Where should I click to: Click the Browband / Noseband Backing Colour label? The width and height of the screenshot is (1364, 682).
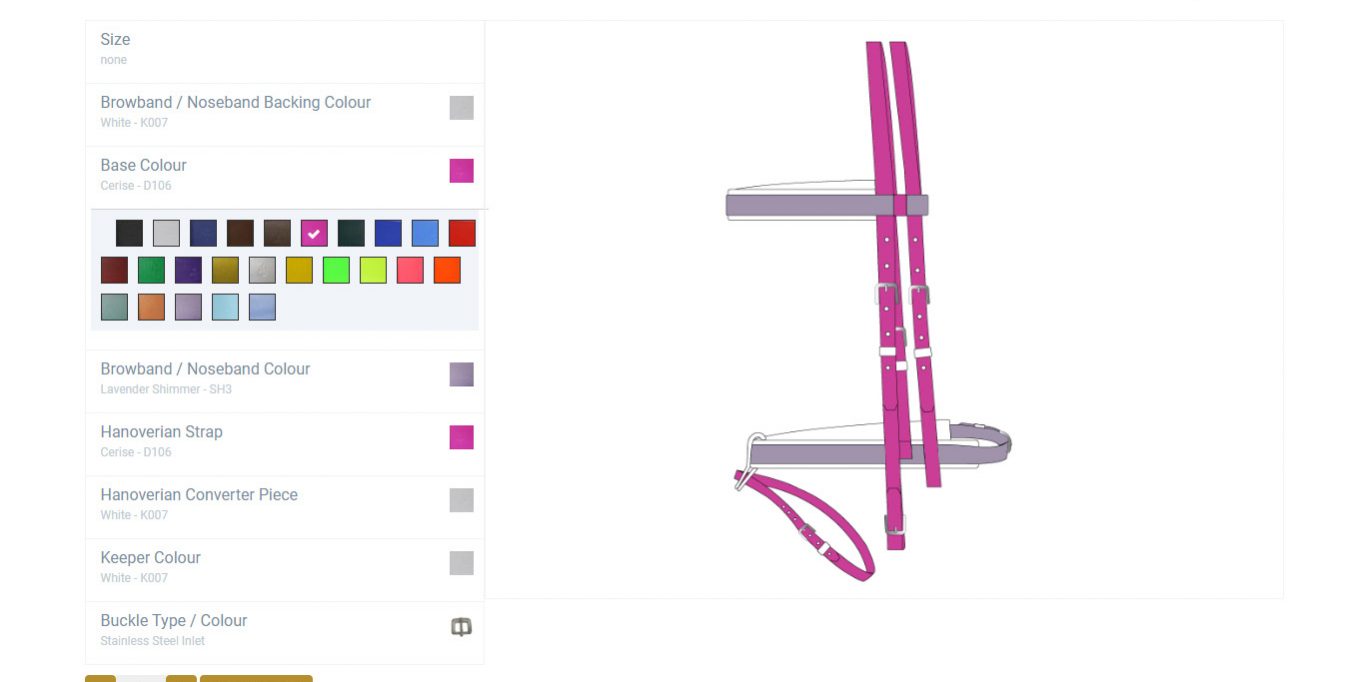tap(236, 103)
